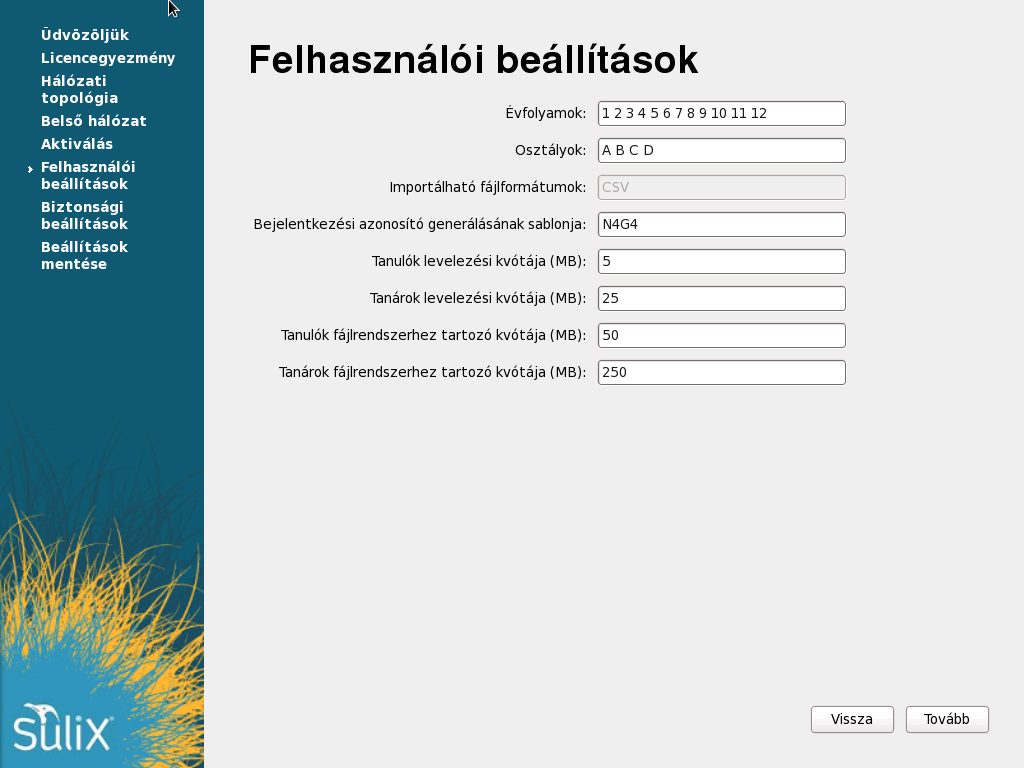Edit Tanulók fájlrendszerhez tartozó kvótája field
The height and width of the screenshot is (768, 1024).
722,336
